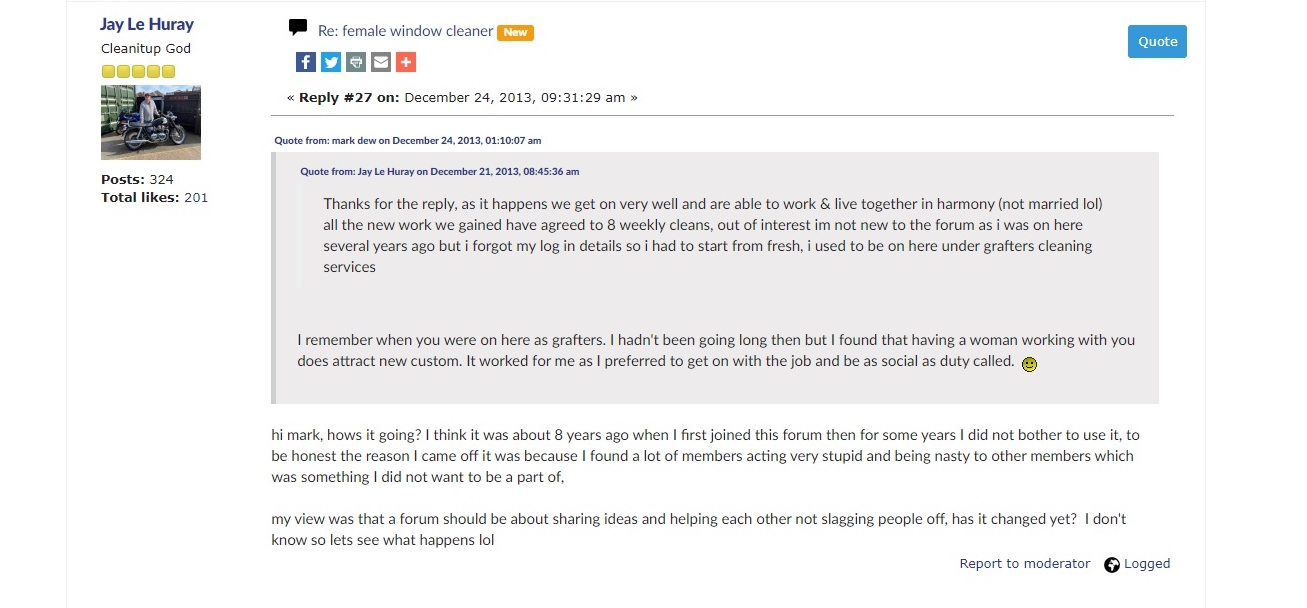The image size is (1307, 608).
Task: Click the print icon under the title
Action: [x=356, y=62]
